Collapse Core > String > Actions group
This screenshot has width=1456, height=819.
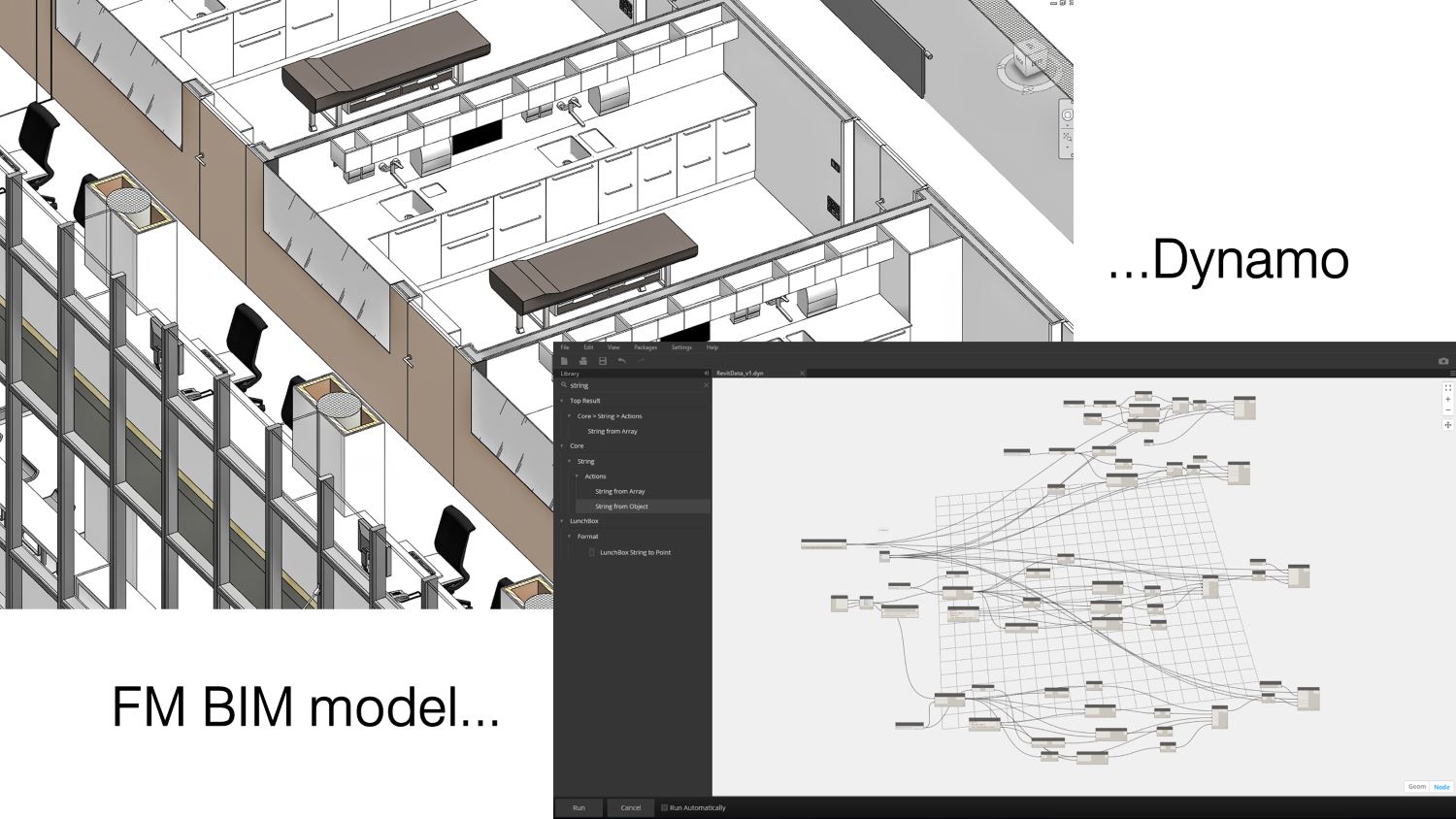570,416
